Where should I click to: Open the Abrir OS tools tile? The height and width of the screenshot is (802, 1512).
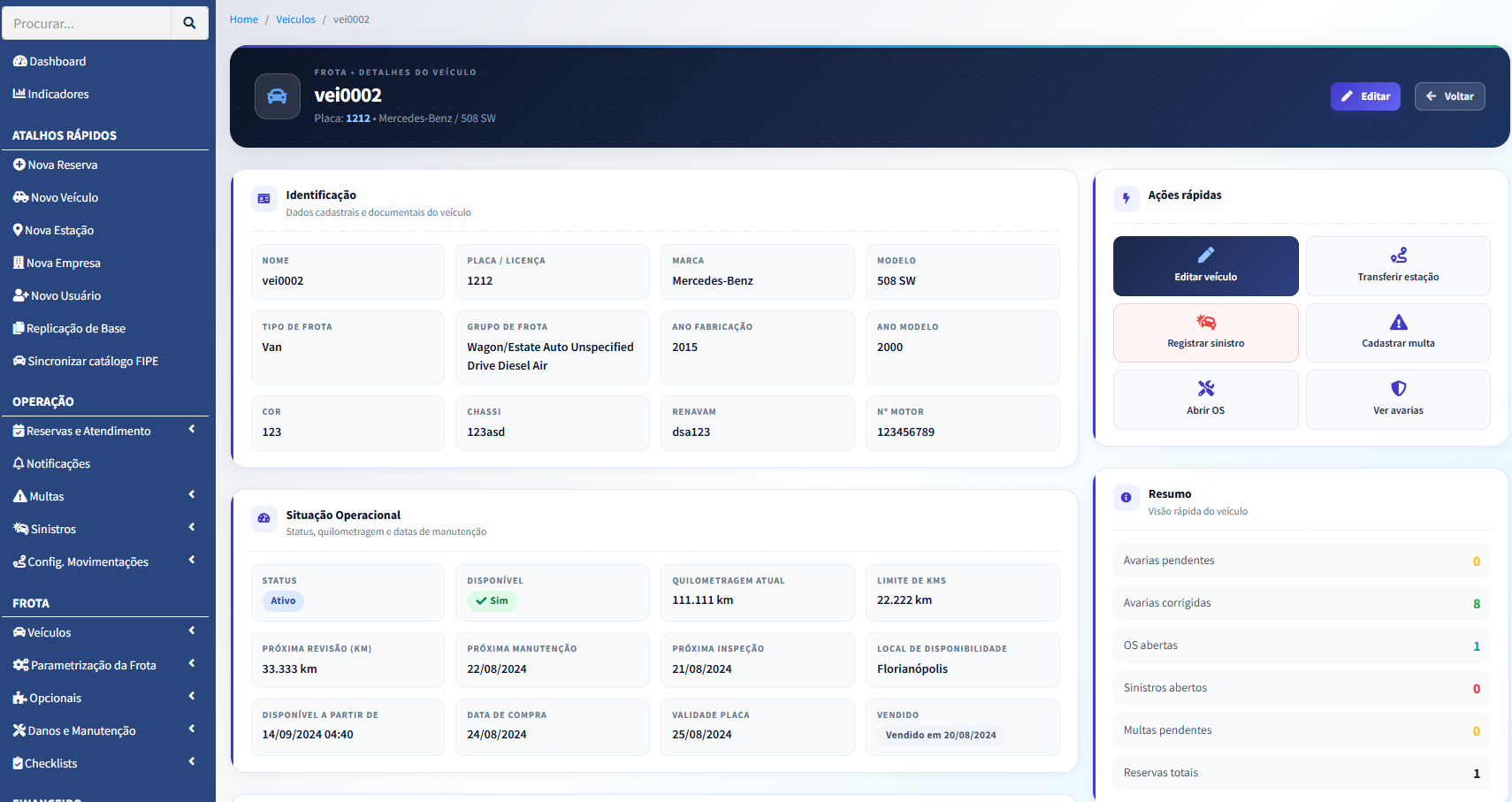click(x=1205, y=400)
